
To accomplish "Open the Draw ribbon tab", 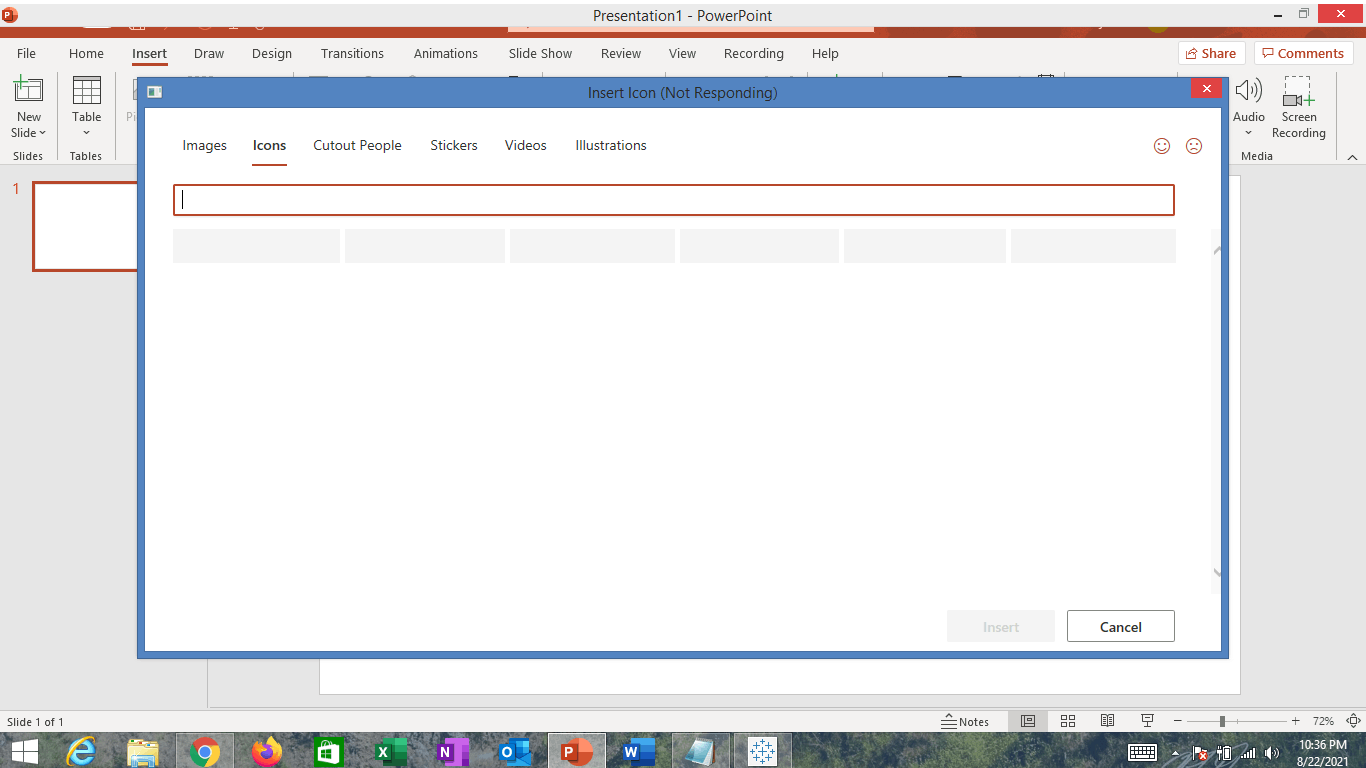I will [x=209, y=54].
